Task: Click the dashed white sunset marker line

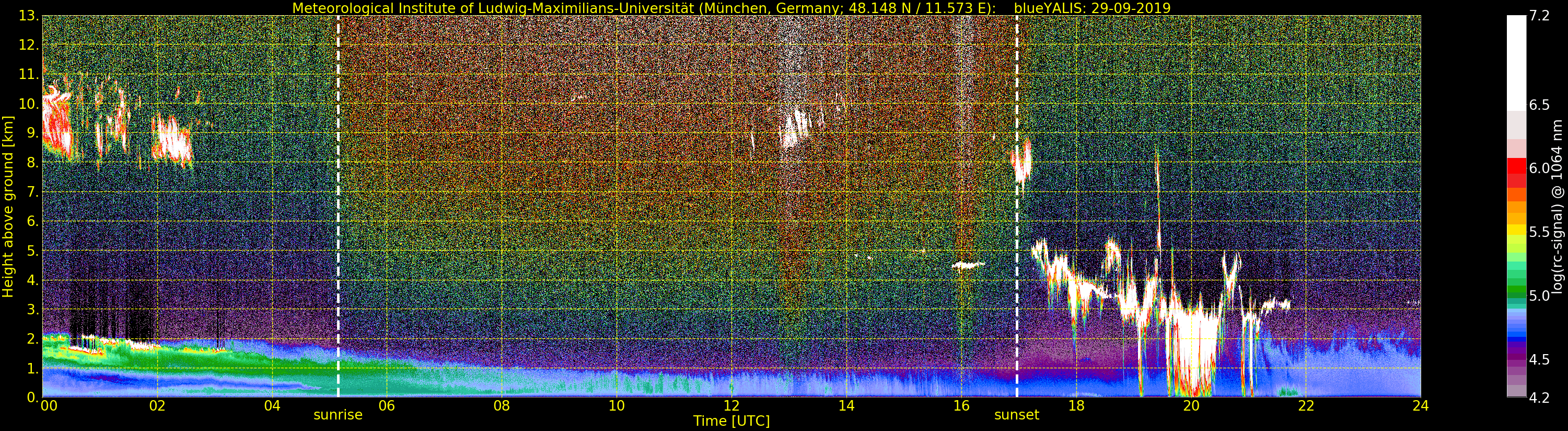Action: pyautogui.click(x=1017, y=207)
